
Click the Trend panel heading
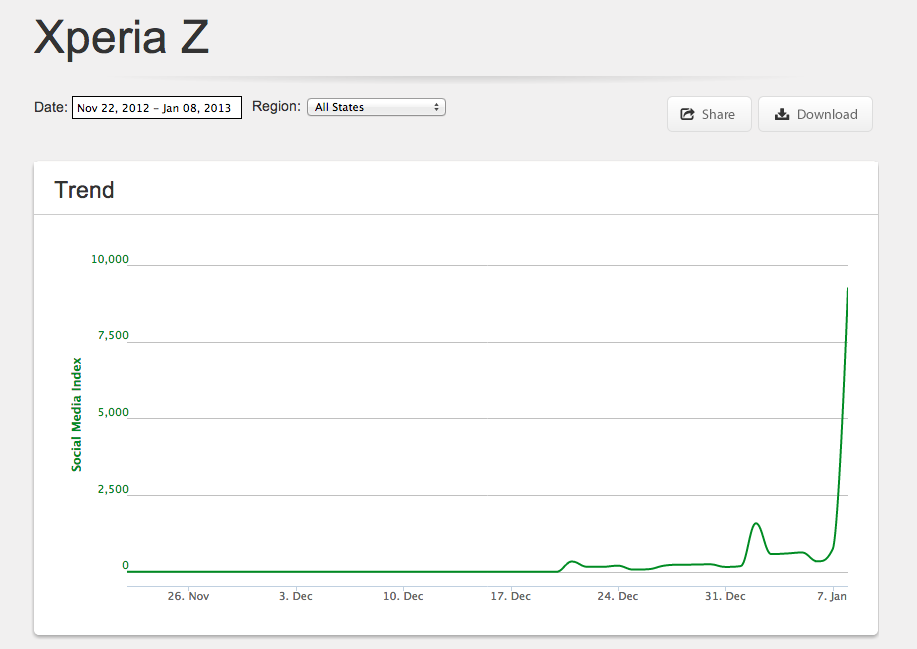pyautogui.click(x=84, y=190)
